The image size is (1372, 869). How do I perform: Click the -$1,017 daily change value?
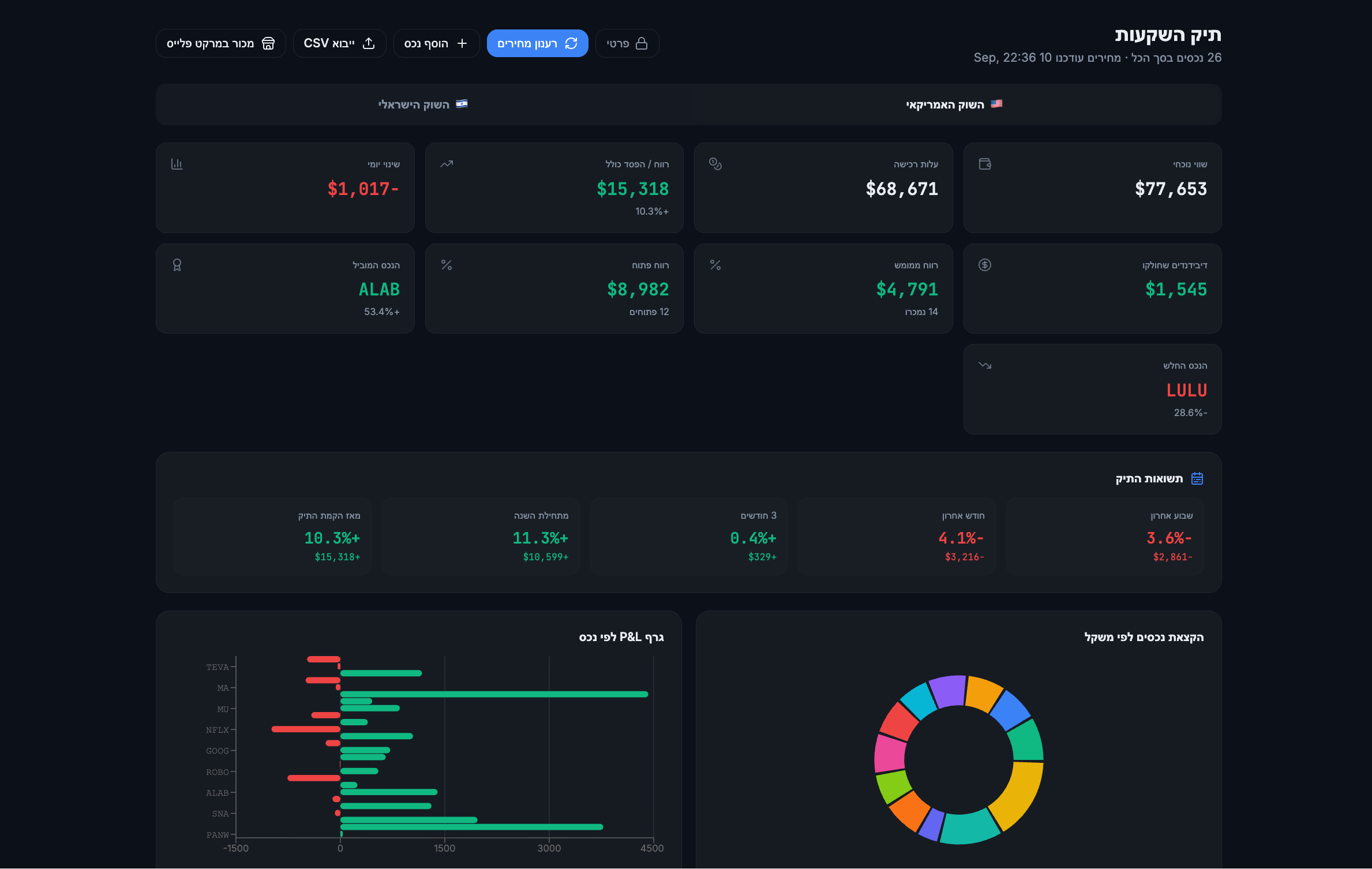(x=363, y=189)
